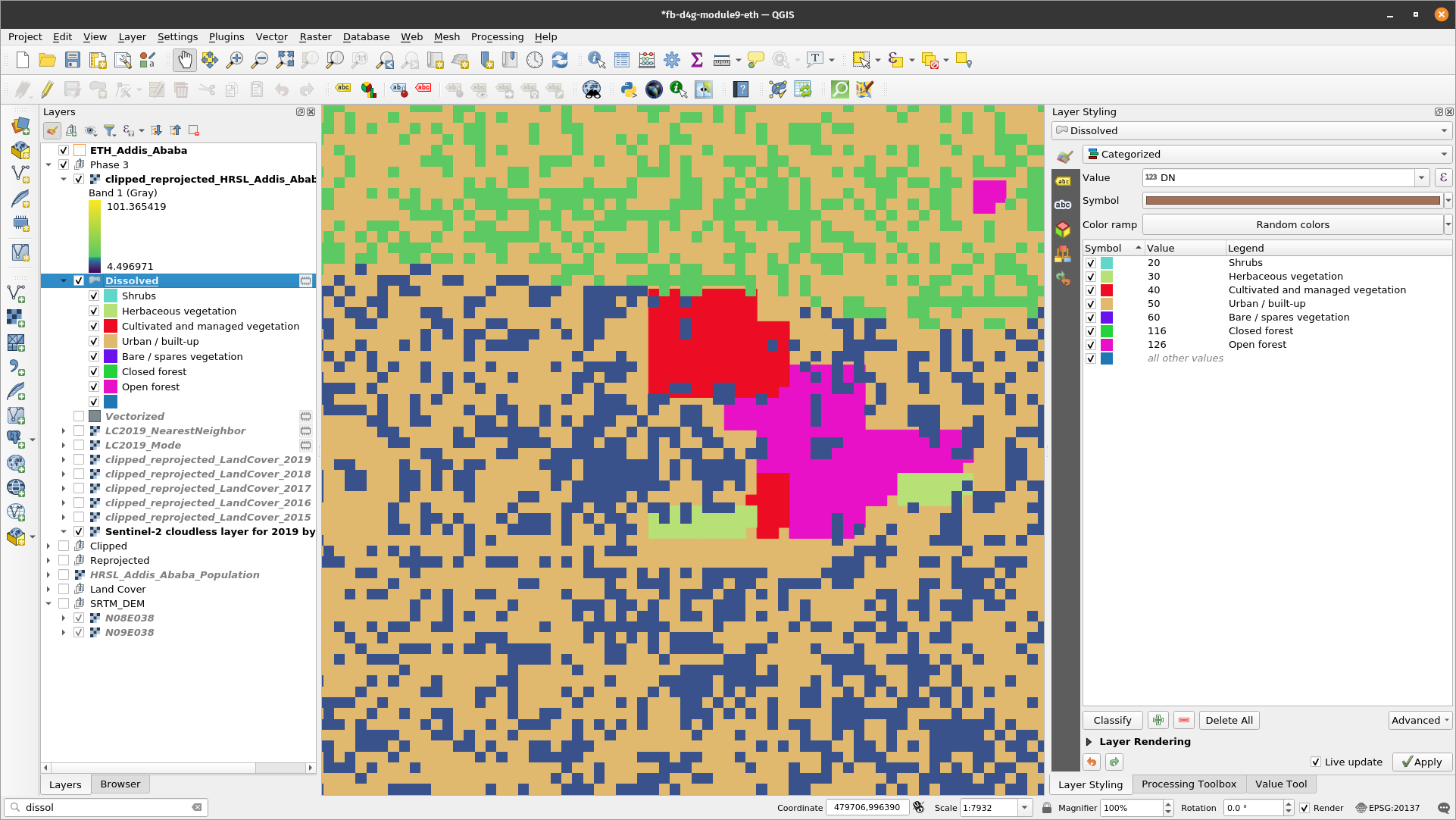This screenshot has width=1456, height=820.
Task: Select the Pan Map hand tool
Action: coord(184,60)
